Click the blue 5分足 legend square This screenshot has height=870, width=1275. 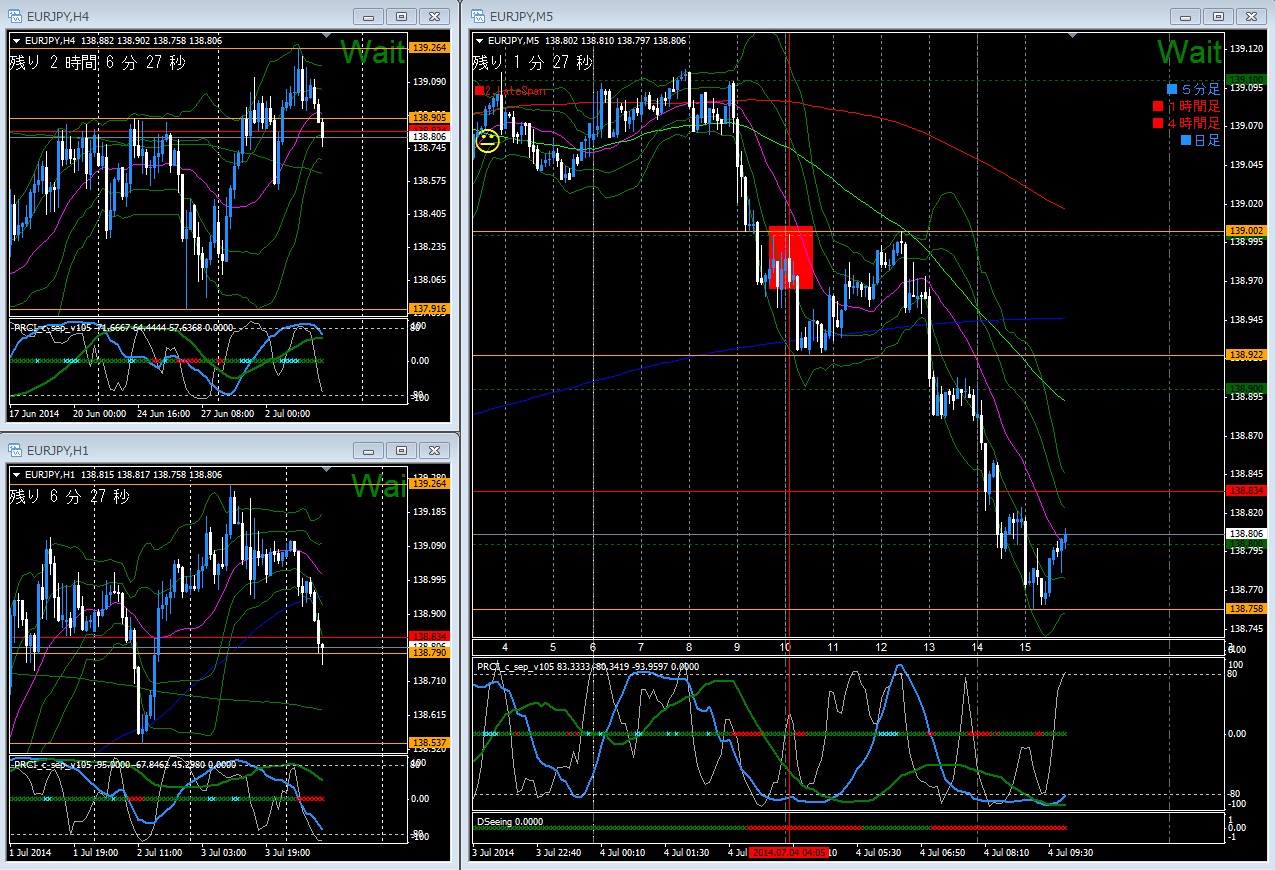(x=1173, y=89)
